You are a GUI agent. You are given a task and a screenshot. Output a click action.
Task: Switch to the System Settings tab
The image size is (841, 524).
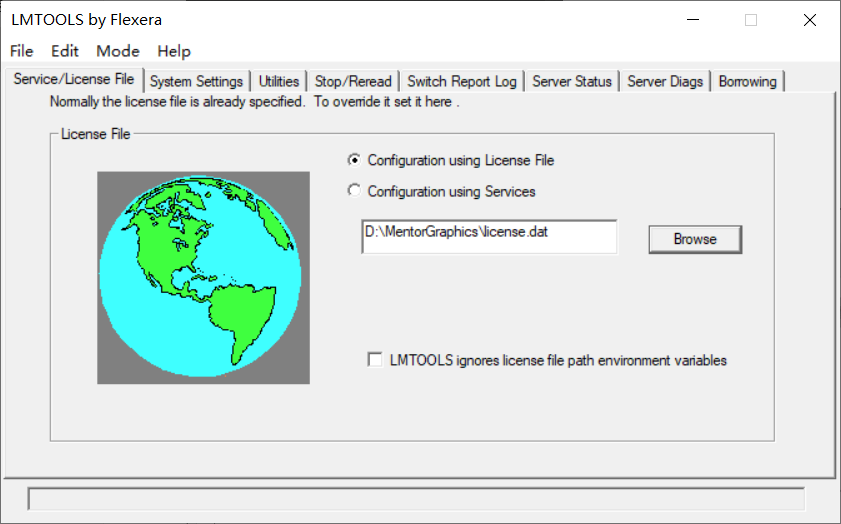pos(196,82)
